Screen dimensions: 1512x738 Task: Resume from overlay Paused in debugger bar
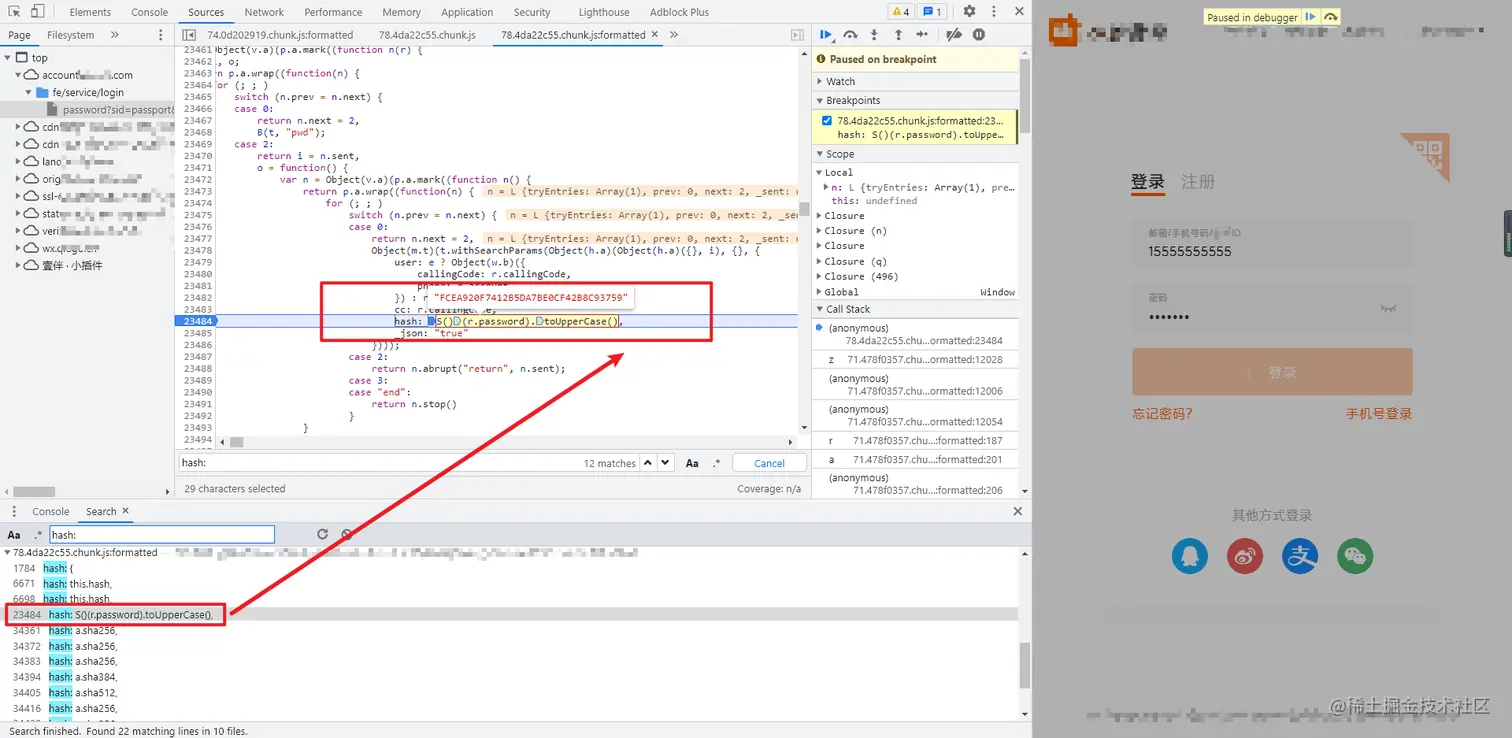[1311, 17]
